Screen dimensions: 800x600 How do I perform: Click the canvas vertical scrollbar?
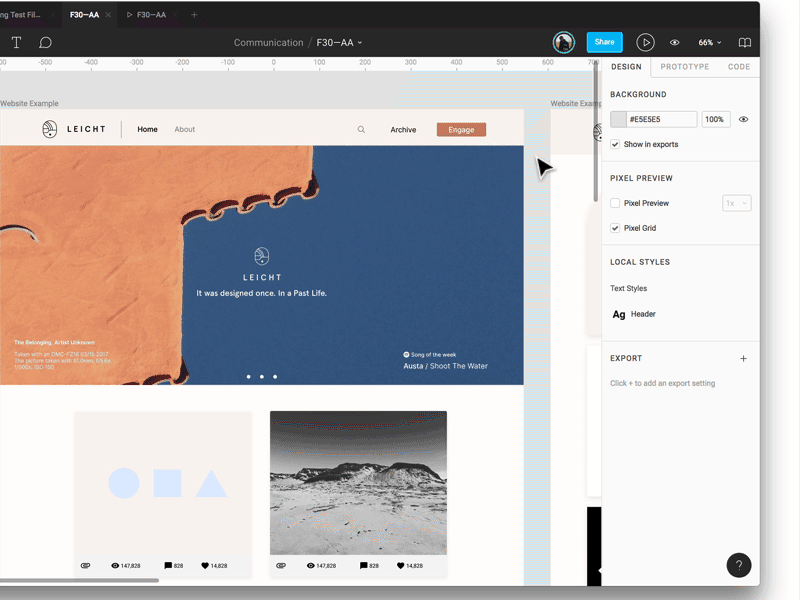coord(595,131)
